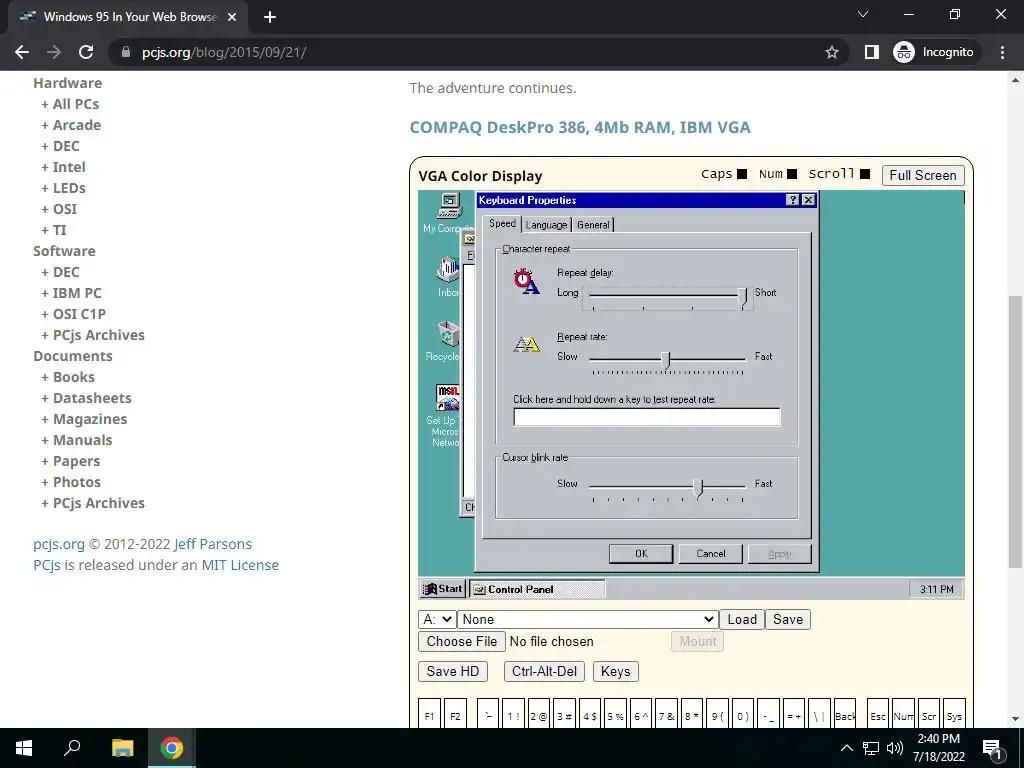View site information lock icon

pyautogui.click(x=125, y=52)
